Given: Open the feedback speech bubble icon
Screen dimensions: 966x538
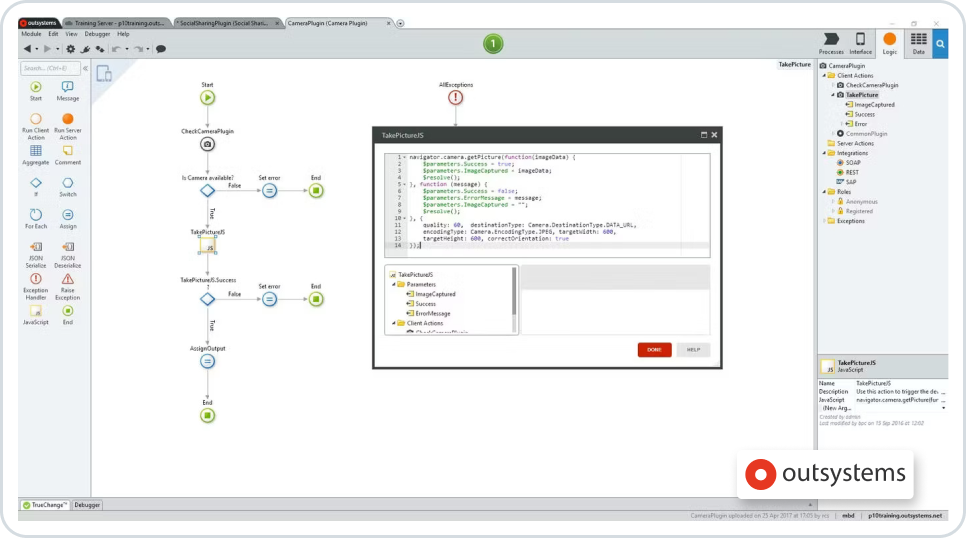Looking at the screenshot, I should (161, 48).
